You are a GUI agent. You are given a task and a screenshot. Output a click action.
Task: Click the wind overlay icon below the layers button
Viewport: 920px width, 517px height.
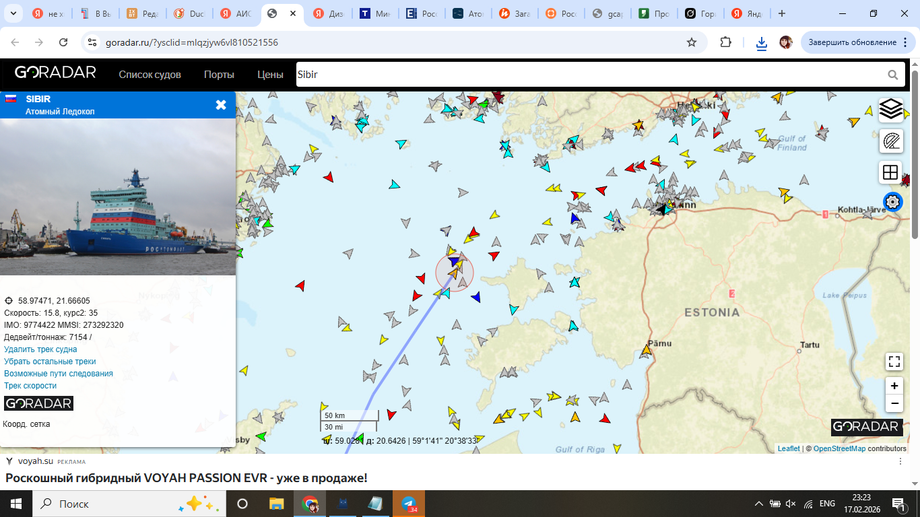[891, 141]
